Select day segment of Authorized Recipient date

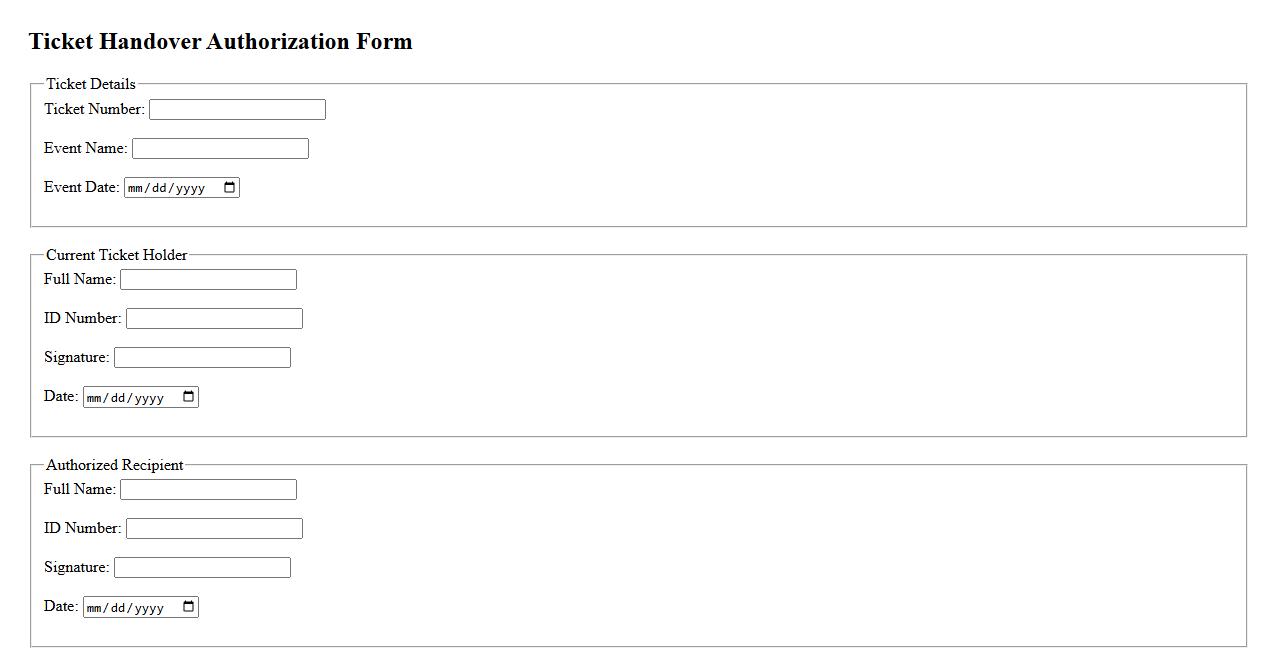pos(119,608)
